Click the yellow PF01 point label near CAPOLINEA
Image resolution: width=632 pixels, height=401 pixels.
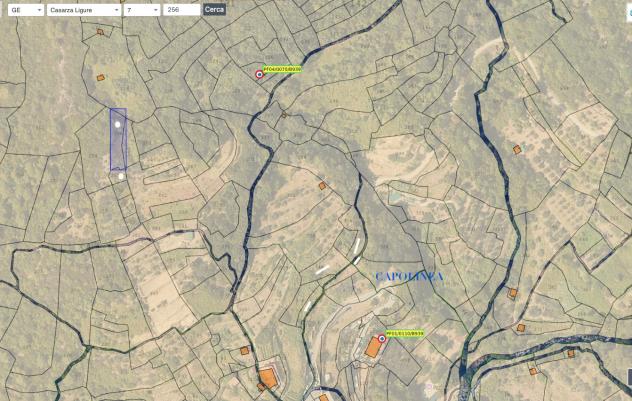pos(405,334)
